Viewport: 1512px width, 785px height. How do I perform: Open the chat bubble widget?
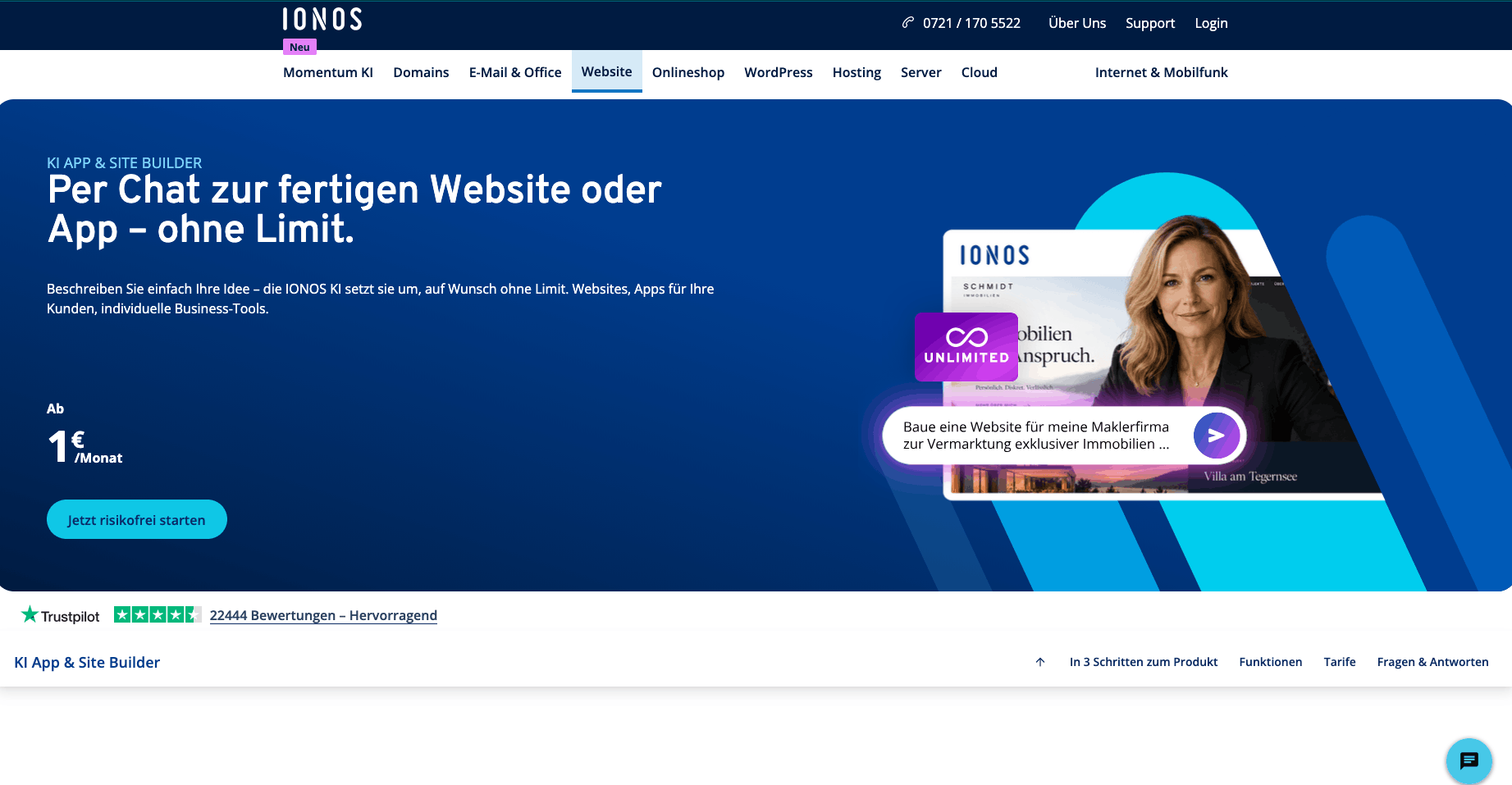[x=1469, y=761]
